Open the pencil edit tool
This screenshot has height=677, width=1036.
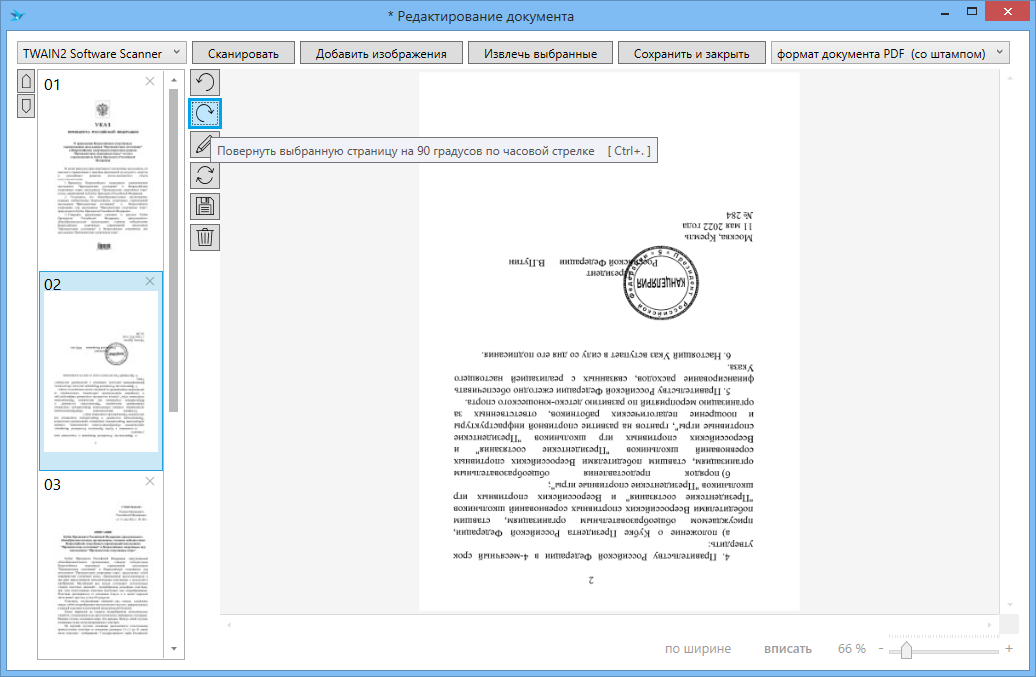coord(203,145)
